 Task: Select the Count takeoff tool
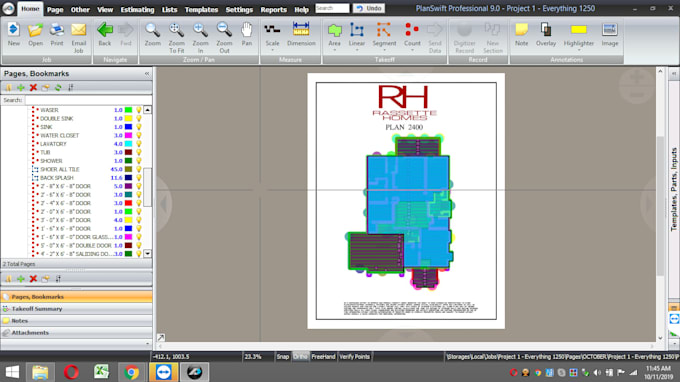[x=412, y=35]
